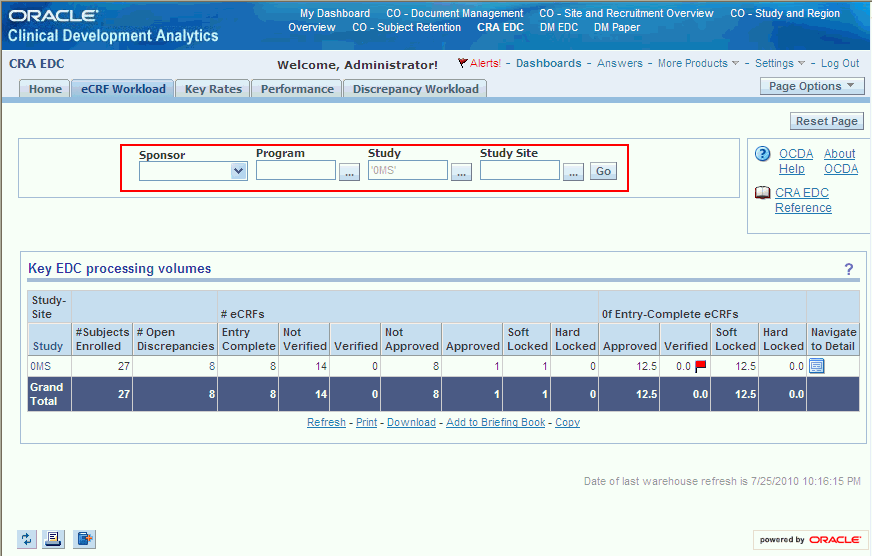This screenshot has height=556, width=872.
Task: Open the Study Site browse ellipsis button
Action: point(573,172)
